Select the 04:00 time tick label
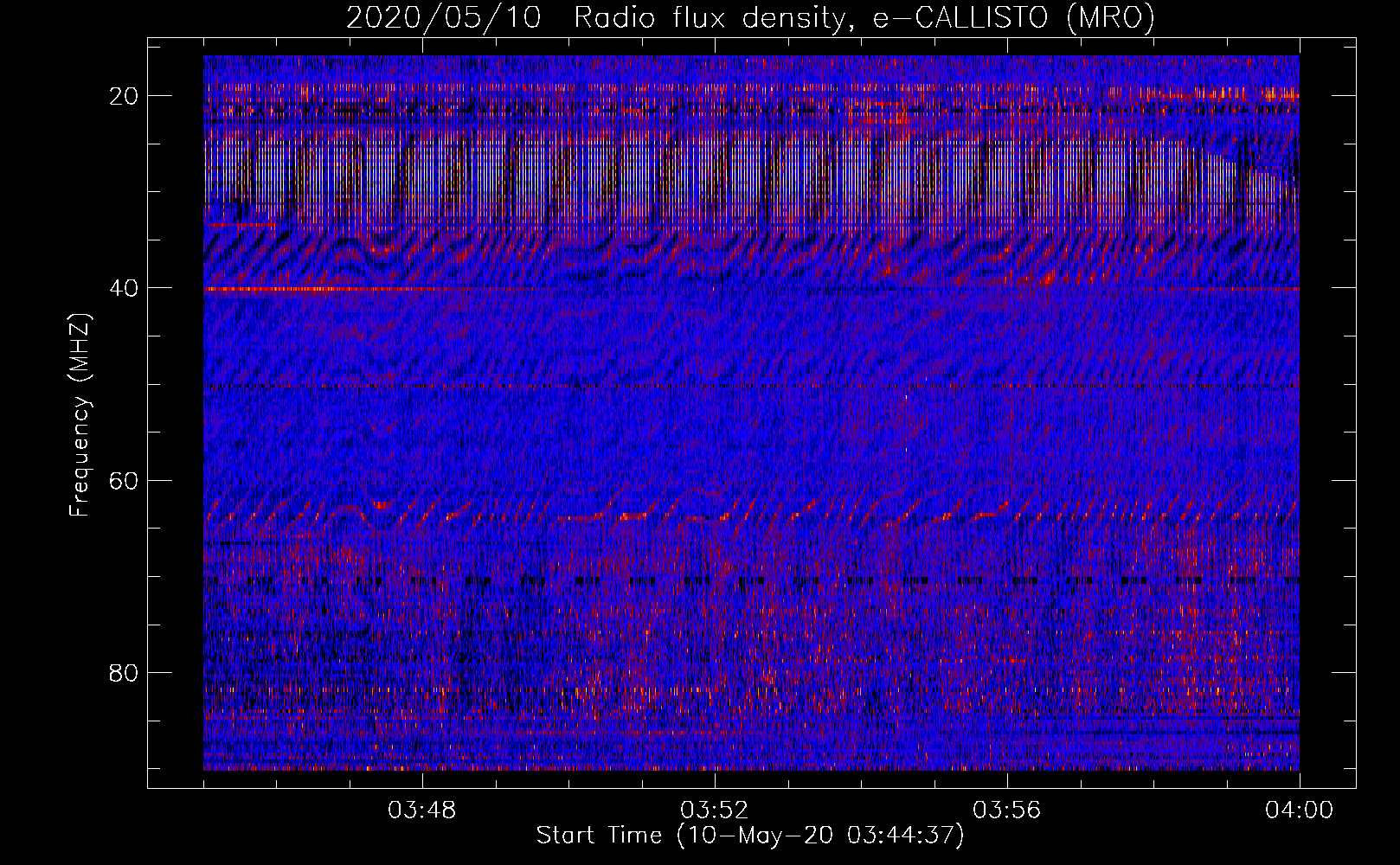This screenshot has height=865, width=1400. (x=1300, y=811)
